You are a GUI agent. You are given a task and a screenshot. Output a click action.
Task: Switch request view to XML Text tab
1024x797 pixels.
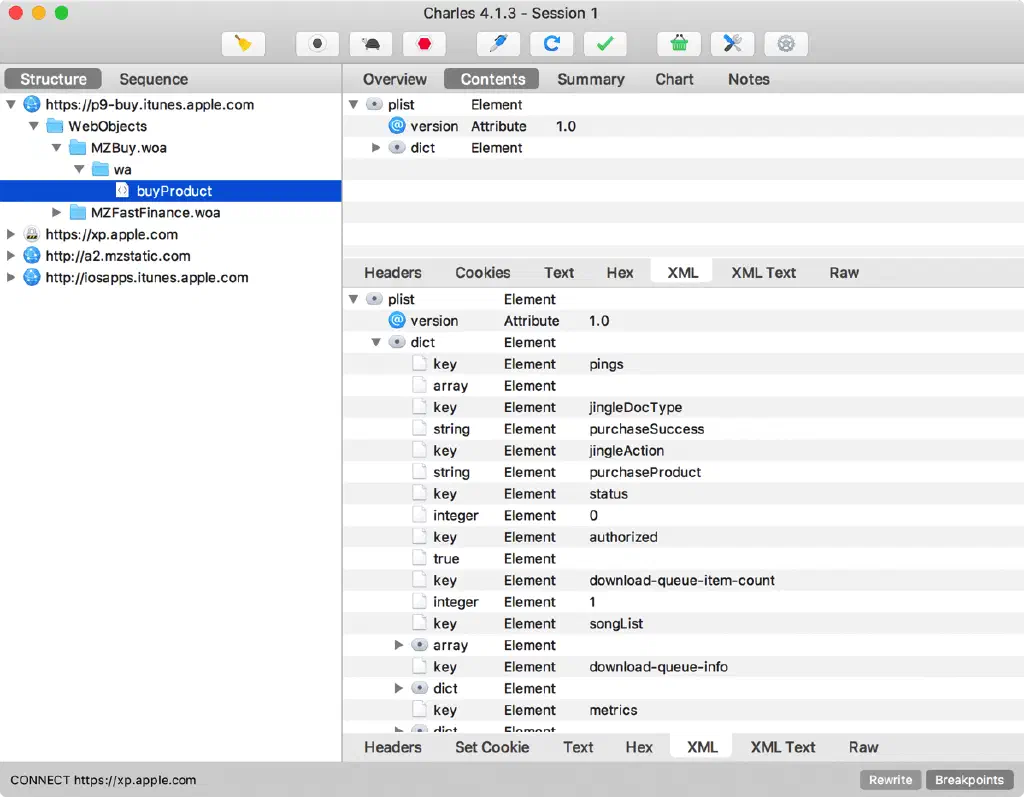[763, 272]
